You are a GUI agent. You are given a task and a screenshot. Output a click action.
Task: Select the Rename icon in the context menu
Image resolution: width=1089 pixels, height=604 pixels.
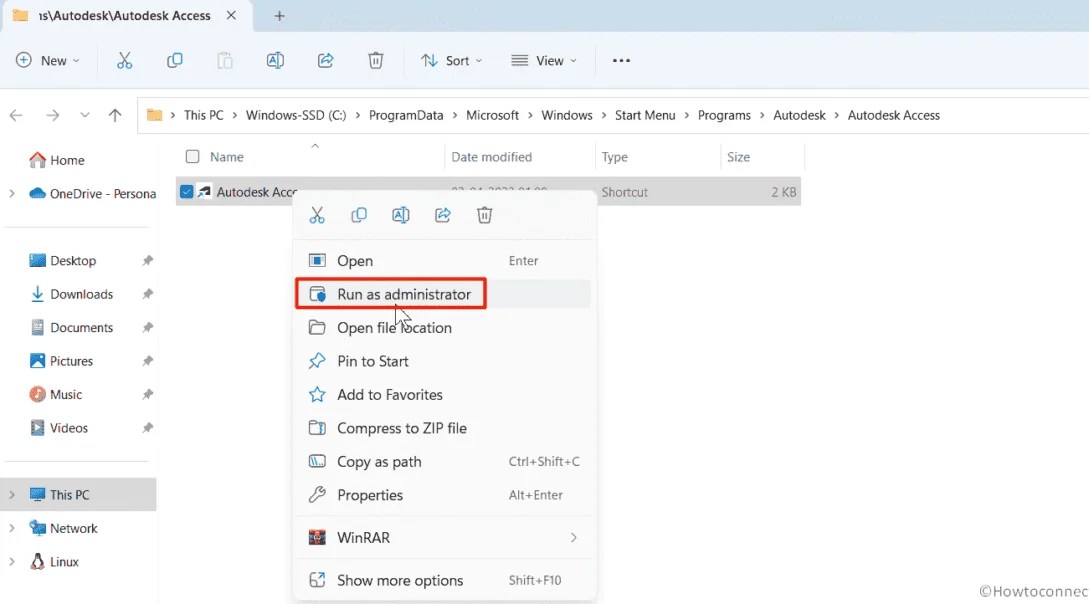400,214
